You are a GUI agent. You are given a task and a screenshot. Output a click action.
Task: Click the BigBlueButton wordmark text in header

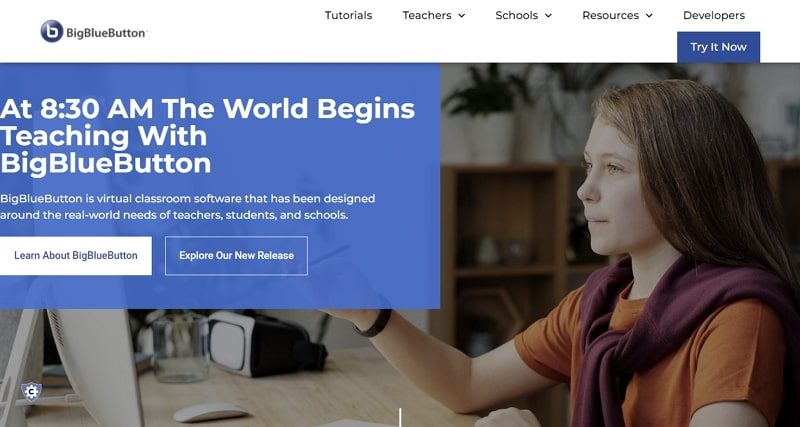pos(106,33)
